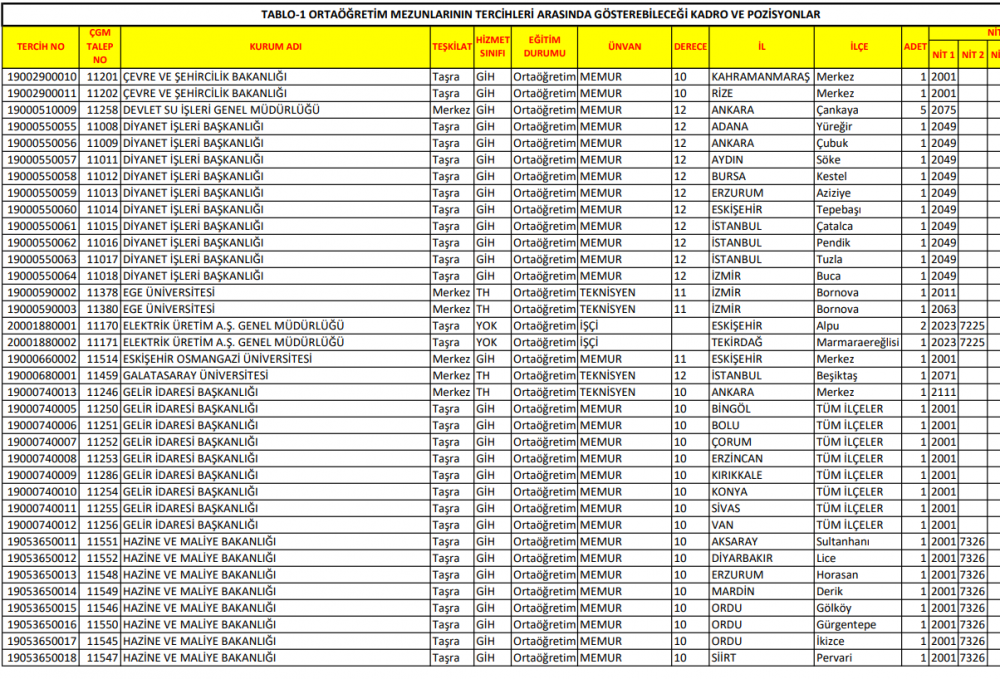Select the İLÇE column header
The image size is (1000, 679).
tap(858, 47)
